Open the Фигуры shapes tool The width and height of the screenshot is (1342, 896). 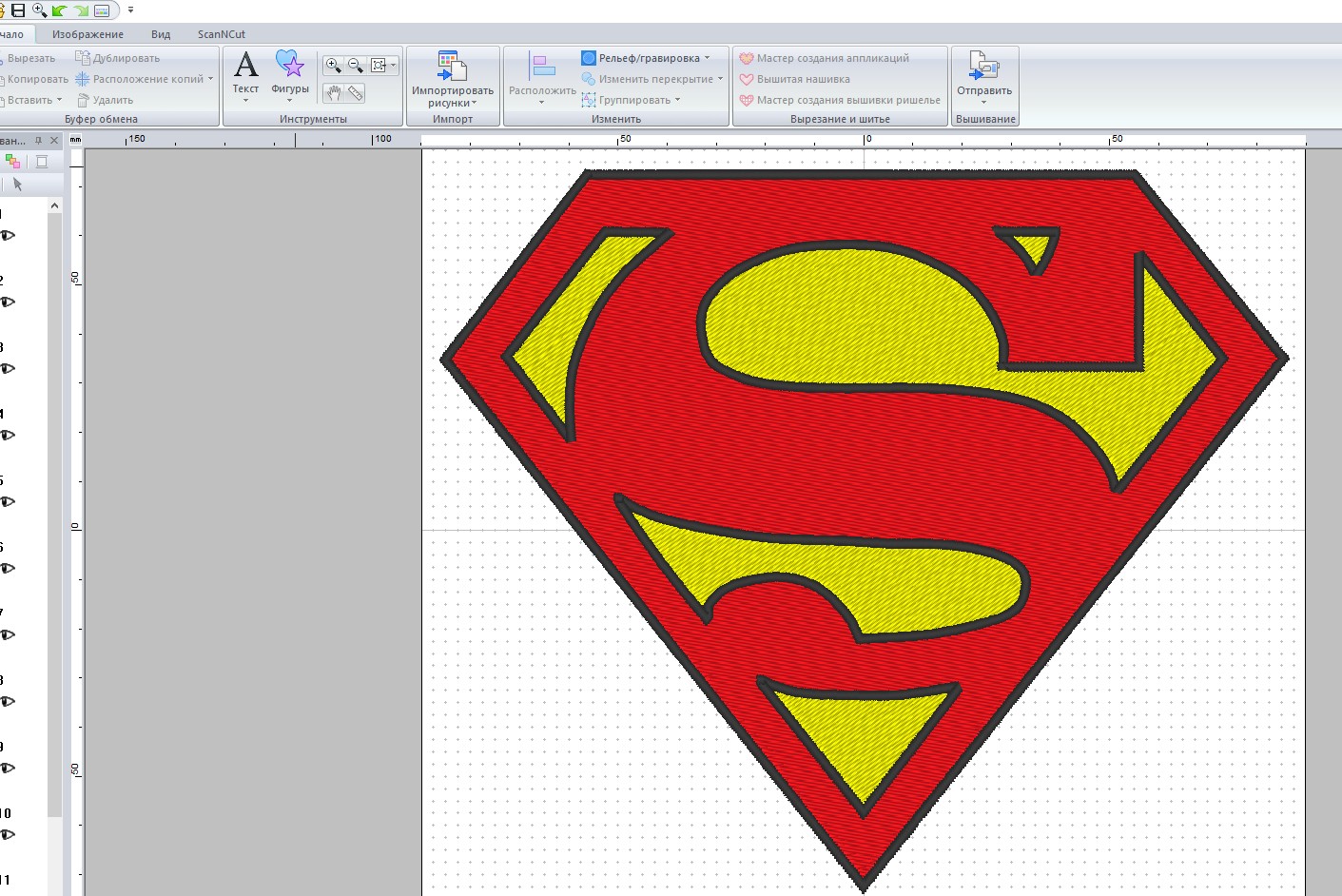click(290, 73)
